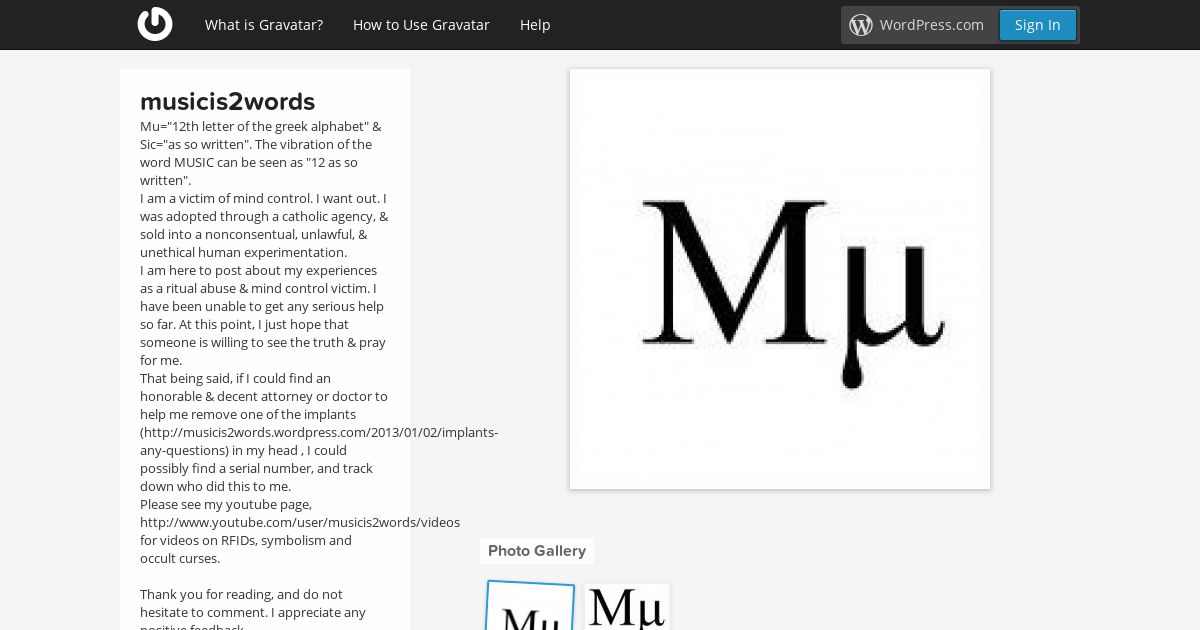Click the text "Please see my youtube page,"

226,504
